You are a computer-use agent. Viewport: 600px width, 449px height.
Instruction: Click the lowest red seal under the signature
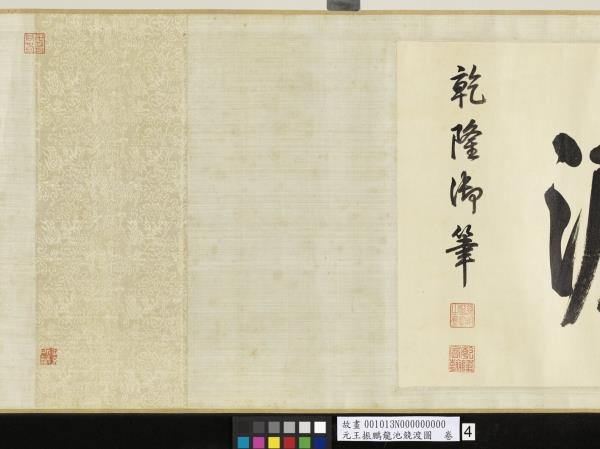pos(462,359)
